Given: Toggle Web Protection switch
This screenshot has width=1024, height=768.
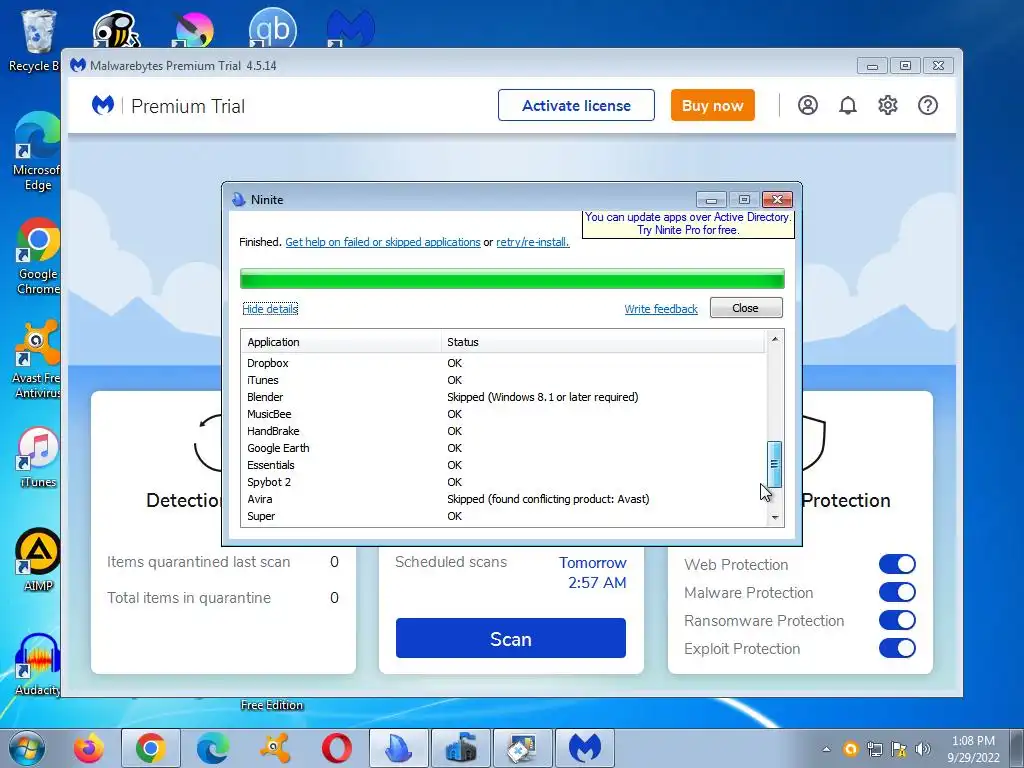Looking at the screenshot, I should pyautogui.click(x=897, y=564).
